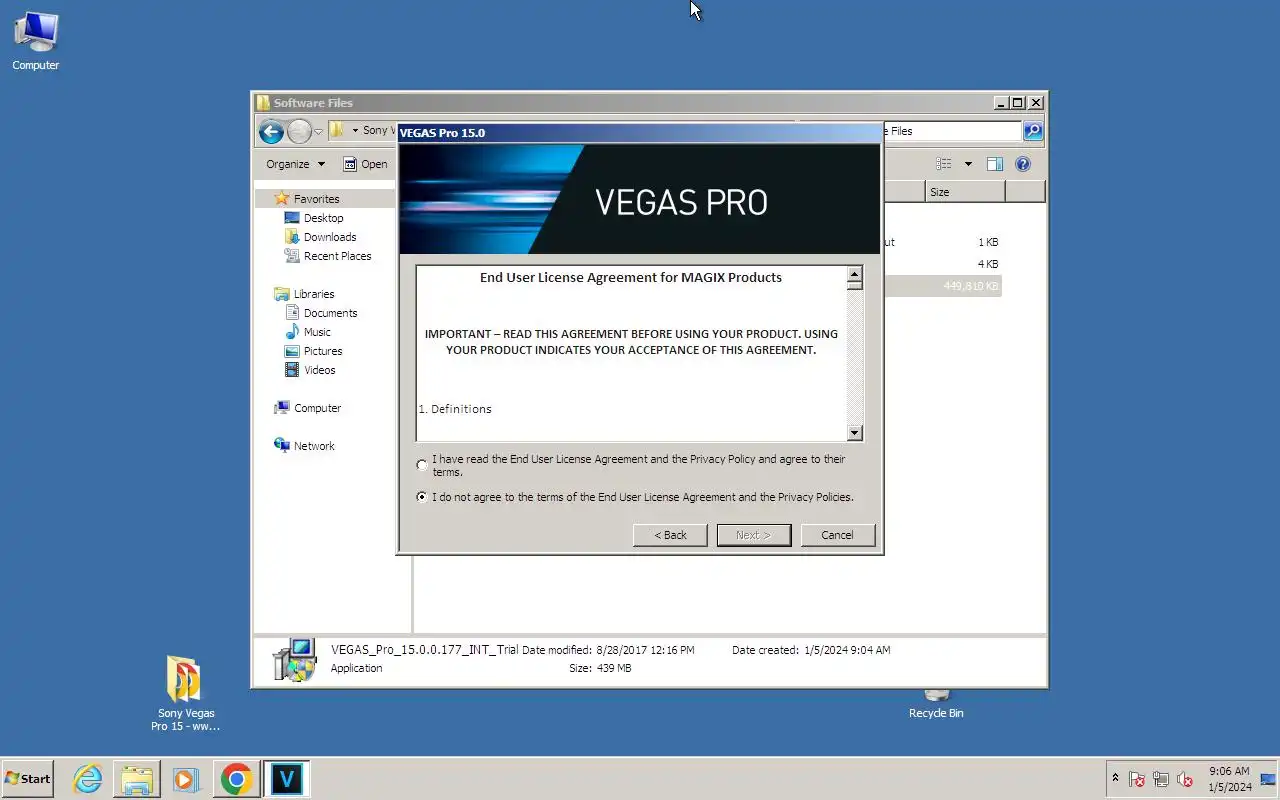This screenshot has width=1280, height=800.
Task: Click the disabled Next button
Action: [x=754, y=535]
